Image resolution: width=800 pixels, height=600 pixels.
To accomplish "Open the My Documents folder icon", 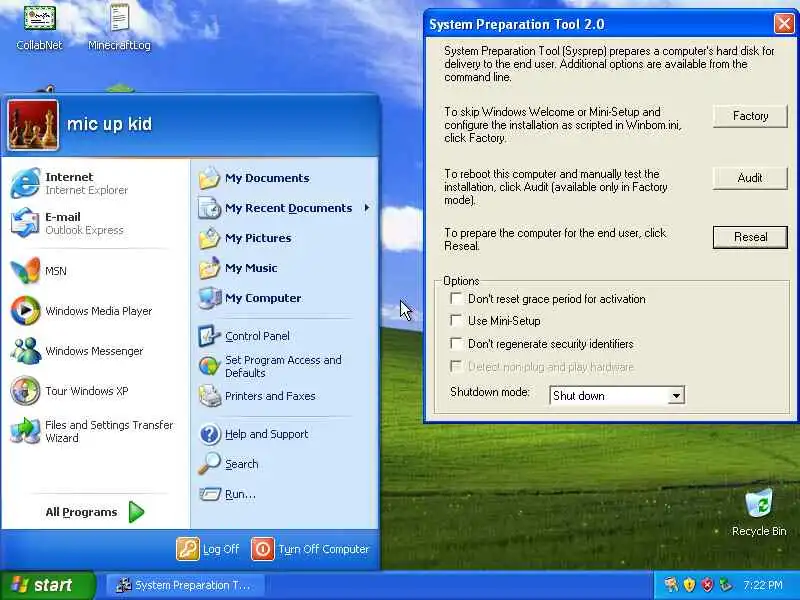I will point(209,178).
